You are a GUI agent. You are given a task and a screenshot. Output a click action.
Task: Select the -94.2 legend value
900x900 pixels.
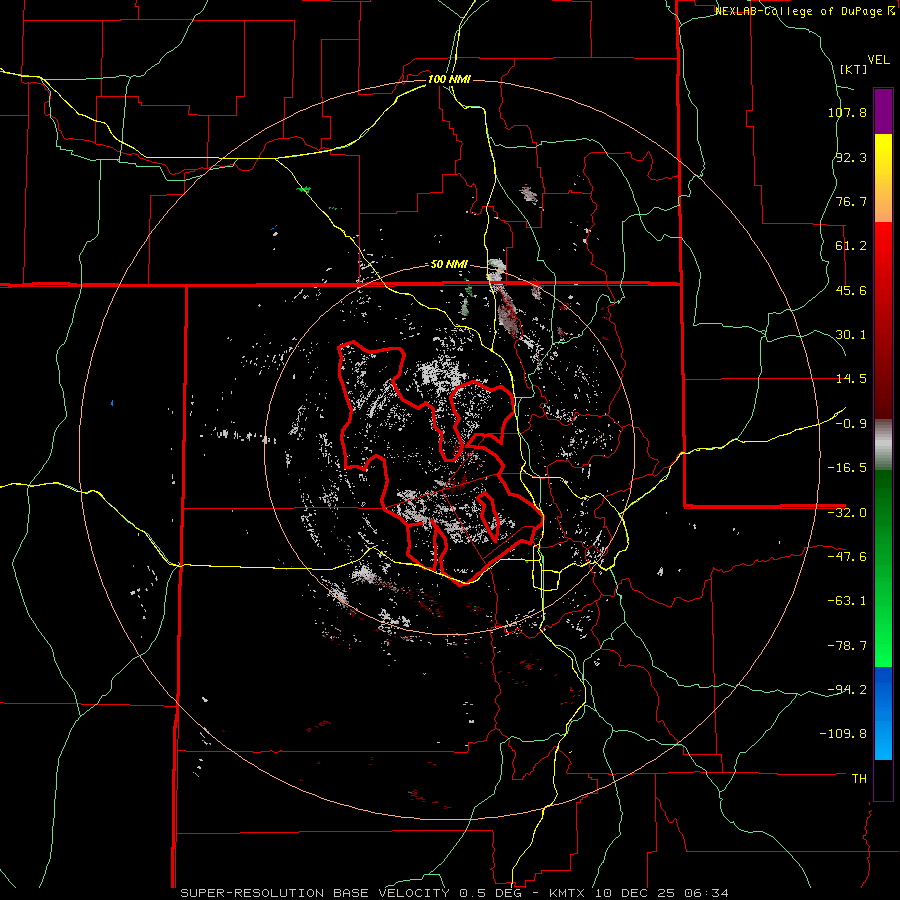pyautogui.click(x=847, y=689)
